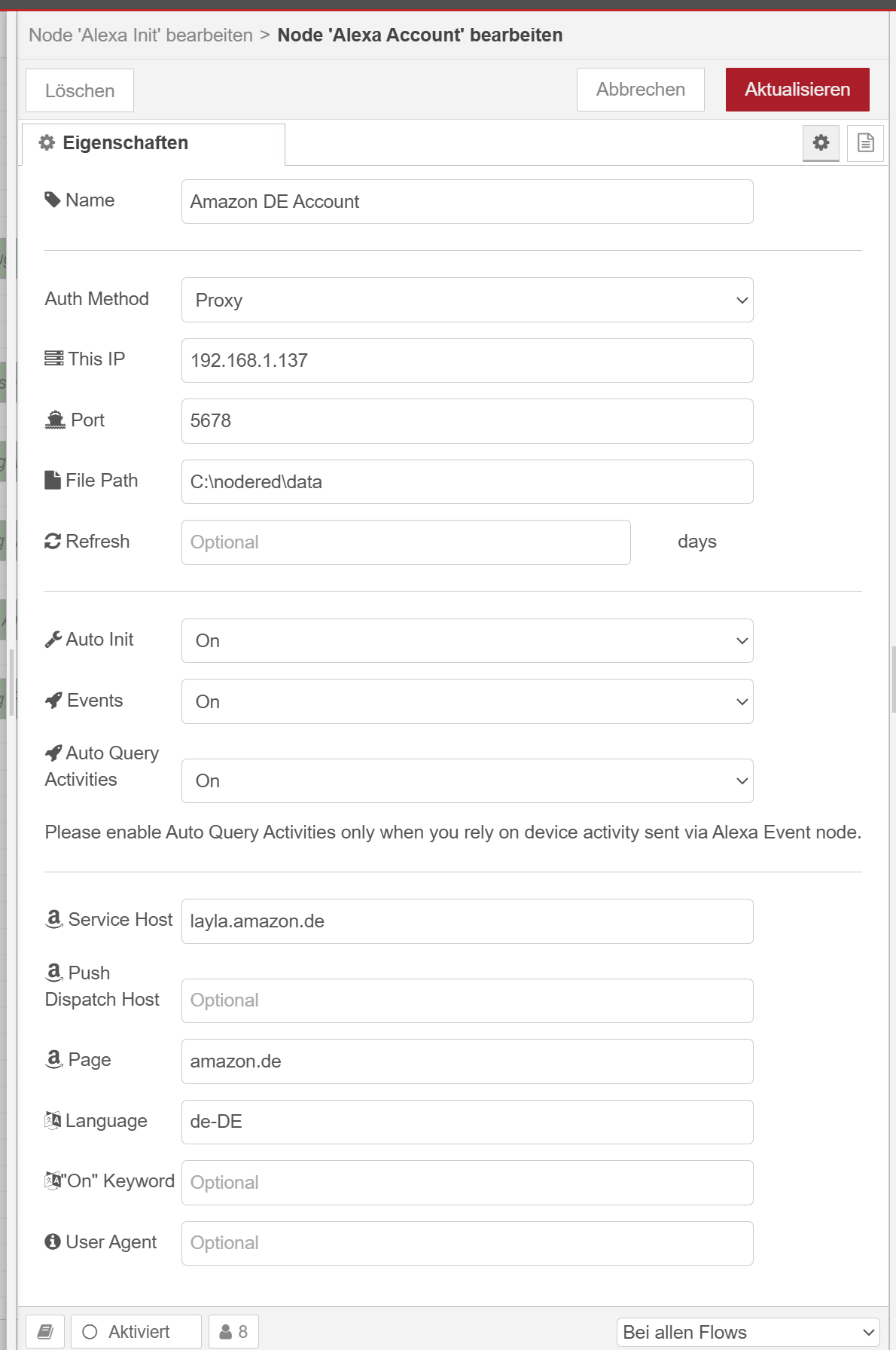Click the Löschen button
Screen dimensions: 896x1350
(80, 90)
